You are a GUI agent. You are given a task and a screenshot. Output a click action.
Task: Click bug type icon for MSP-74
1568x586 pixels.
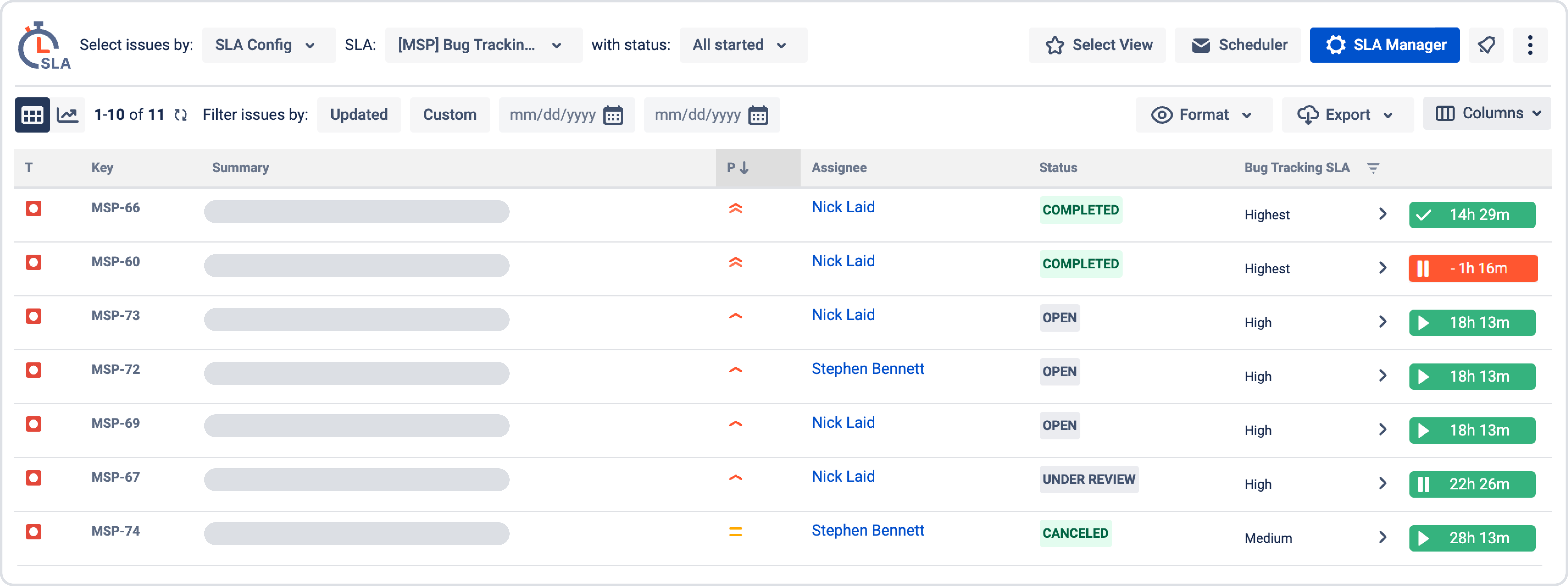coord(33,532)
